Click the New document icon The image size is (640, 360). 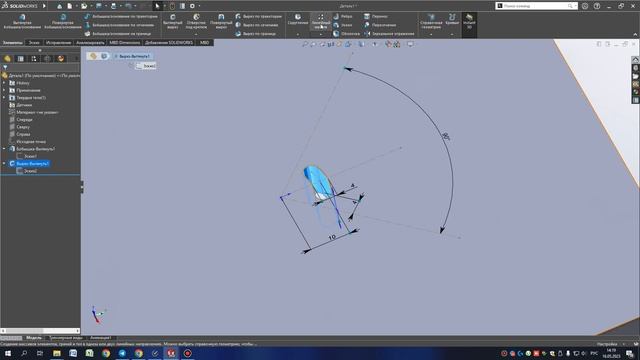click(x=70, y=6)
